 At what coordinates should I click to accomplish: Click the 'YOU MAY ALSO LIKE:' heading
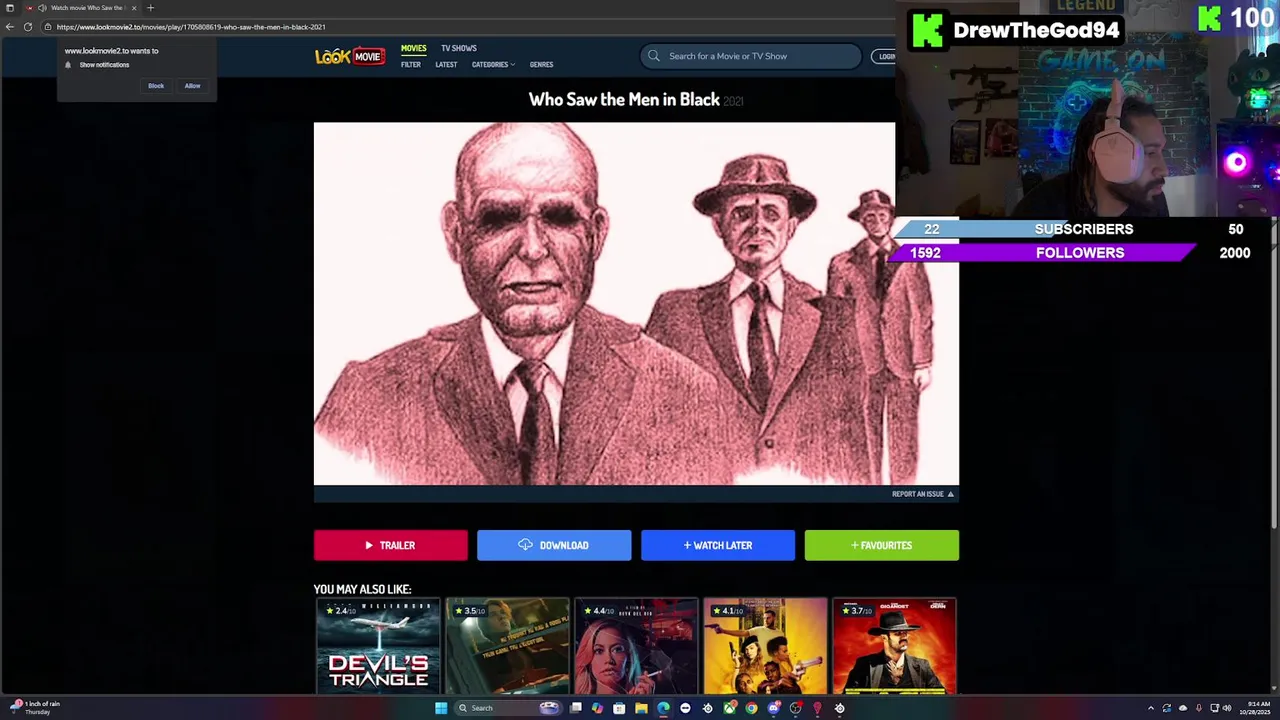362,589
